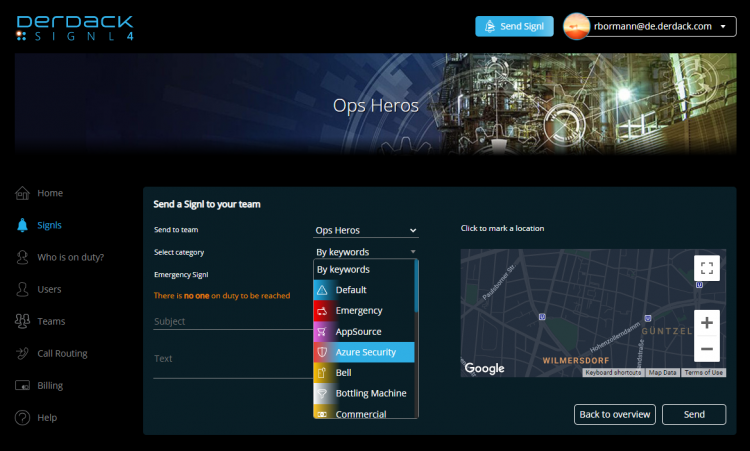
Task: Click into the Text field
Action: pyautogui.click(x=233, y=359)
